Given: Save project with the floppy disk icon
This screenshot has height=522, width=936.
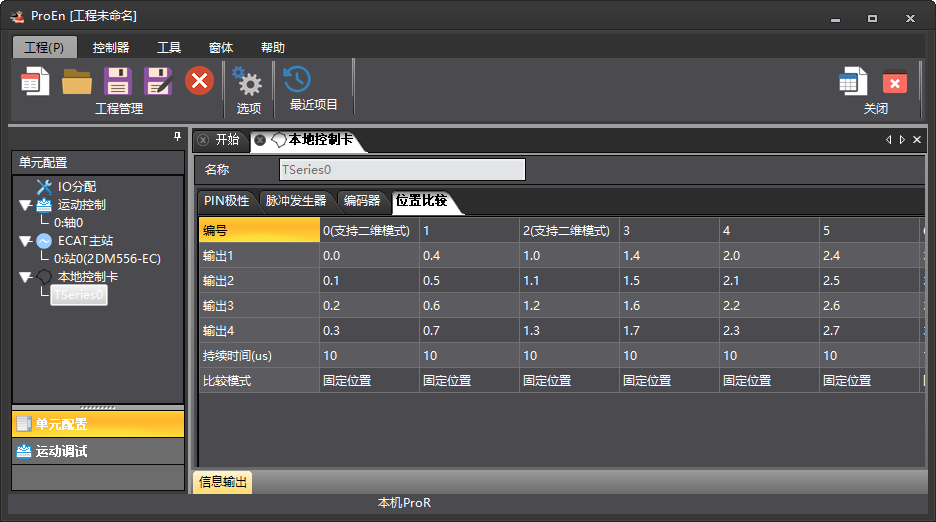Looking at the screenshot, I should [118, 81].
